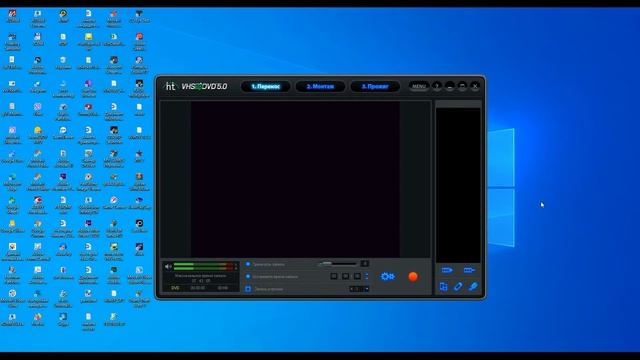Open the '2. Монтаж' tab
The image size is (640, 360).
point(320,87)
